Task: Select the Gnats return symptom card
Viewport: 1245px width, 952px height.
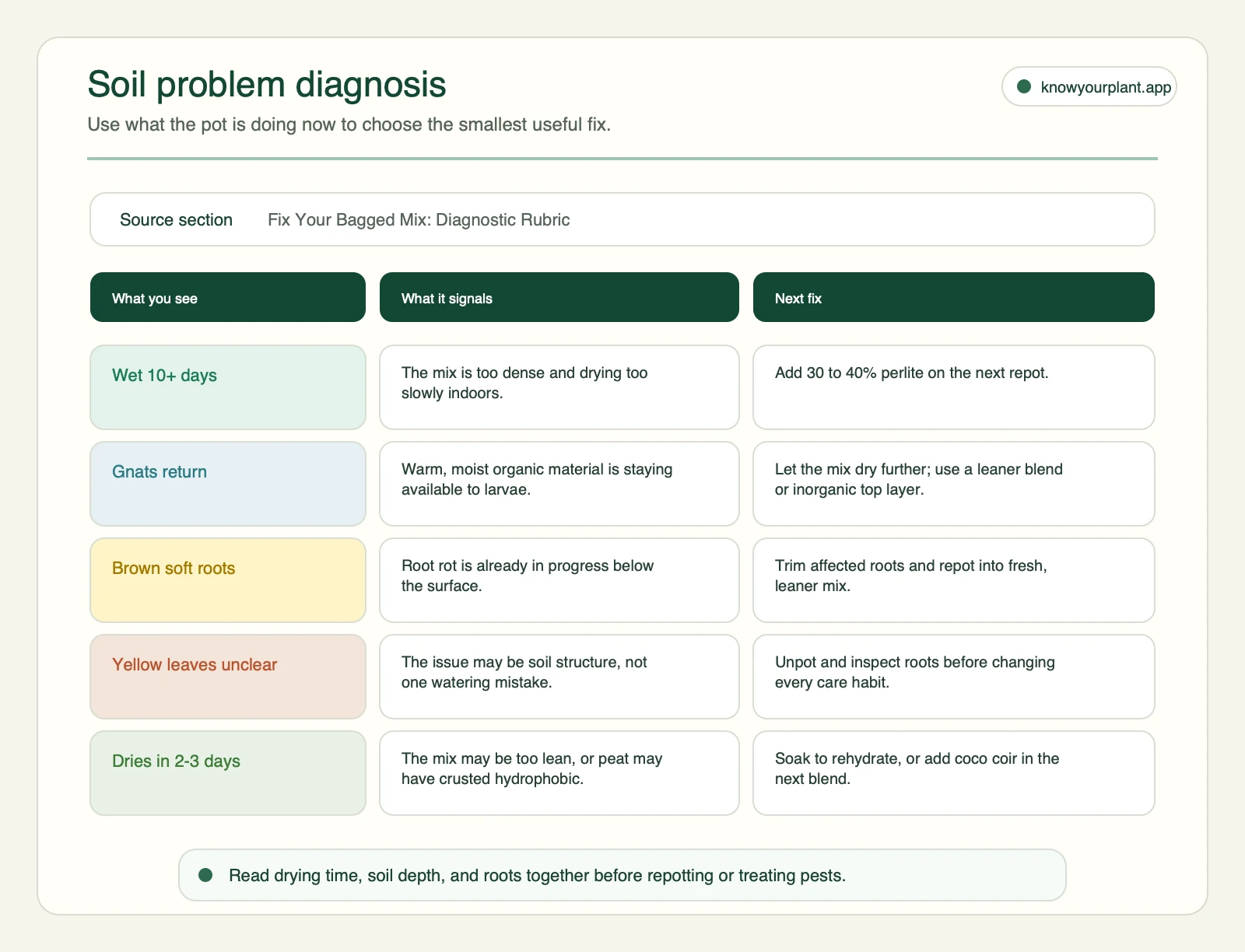Action: (228, 484)
